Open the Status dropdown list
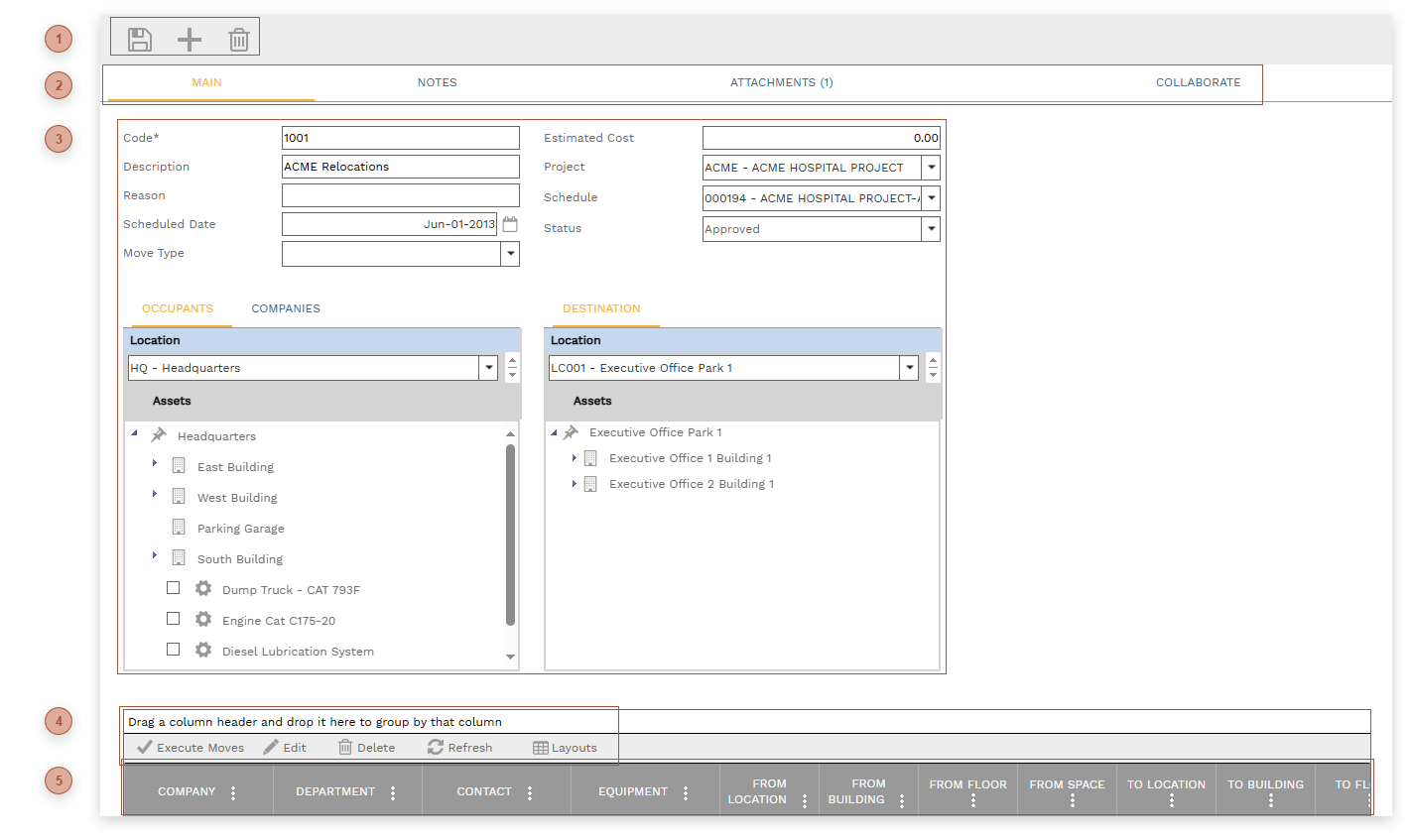The height and width of the screenshot is (840, 1411). click(x=931, y=229)
